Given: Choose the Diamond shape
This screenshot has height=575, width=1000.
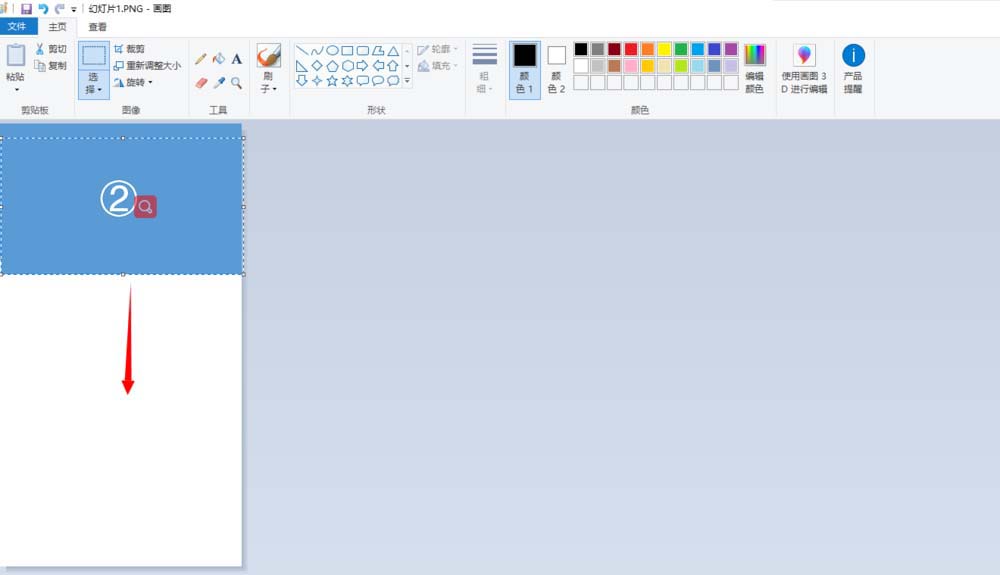Looking at the screenshot, I should [x=317, y=66].
